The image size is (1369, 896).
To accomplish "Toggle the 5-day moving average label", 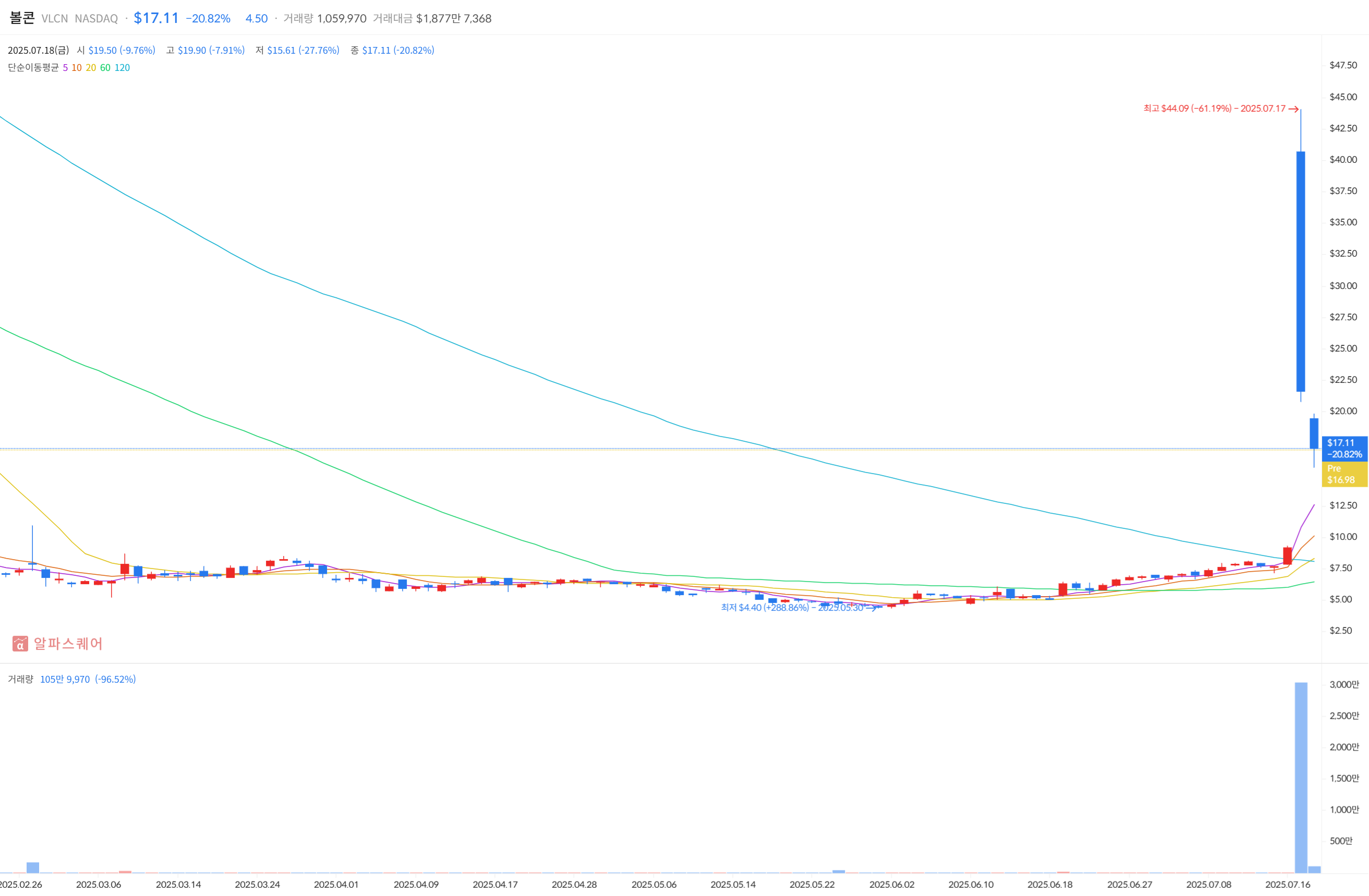I will pos(65,68).
